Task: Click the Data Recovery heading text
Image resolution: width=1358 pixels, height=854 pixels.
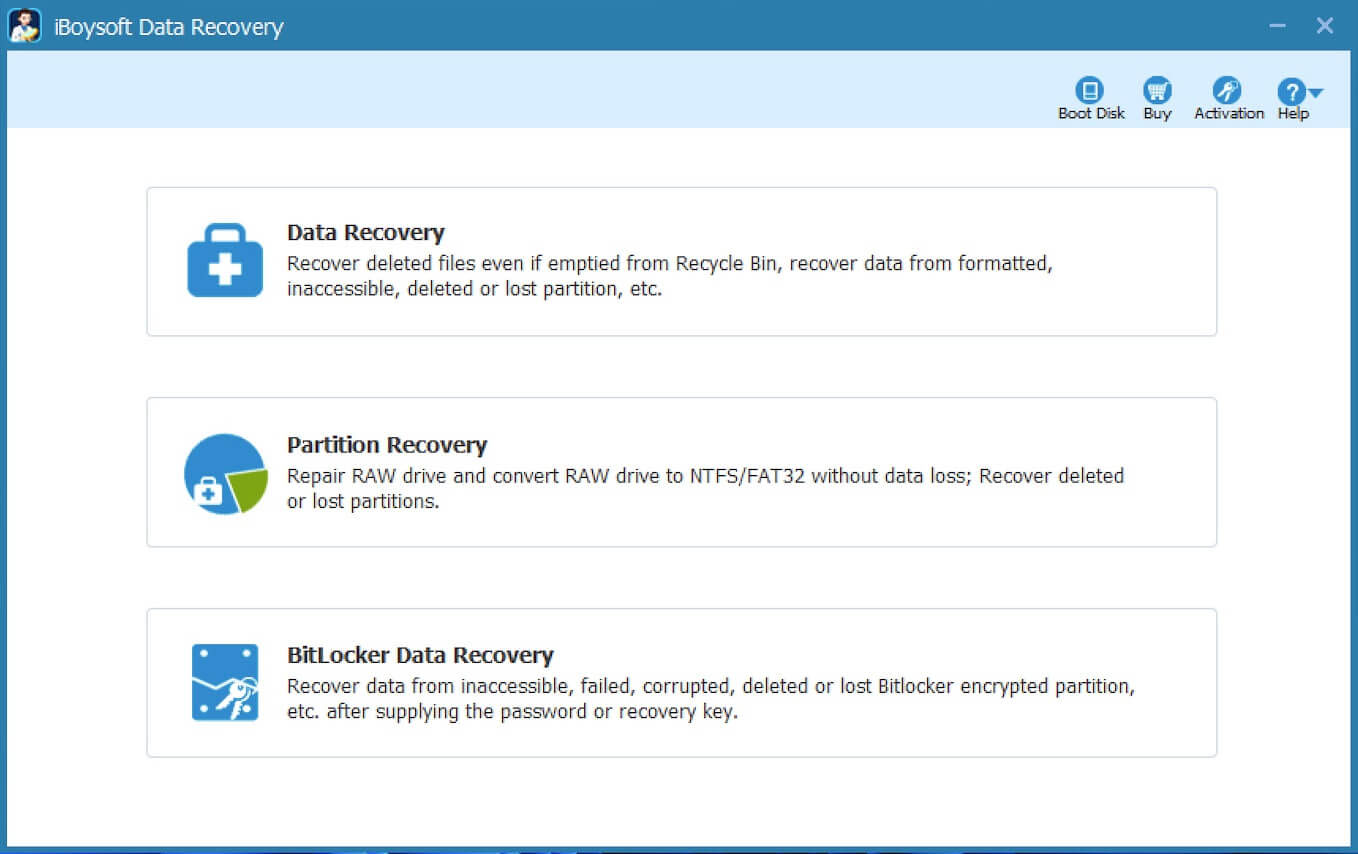Action: pos(366,232)
